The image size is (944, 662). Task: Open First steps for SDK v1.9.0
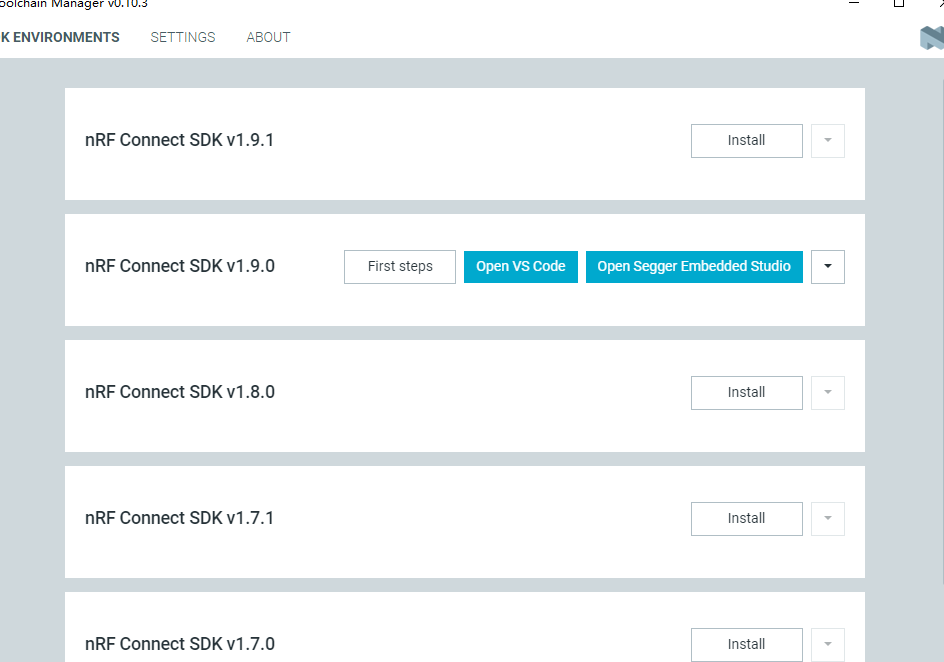(x=399, y=266)
